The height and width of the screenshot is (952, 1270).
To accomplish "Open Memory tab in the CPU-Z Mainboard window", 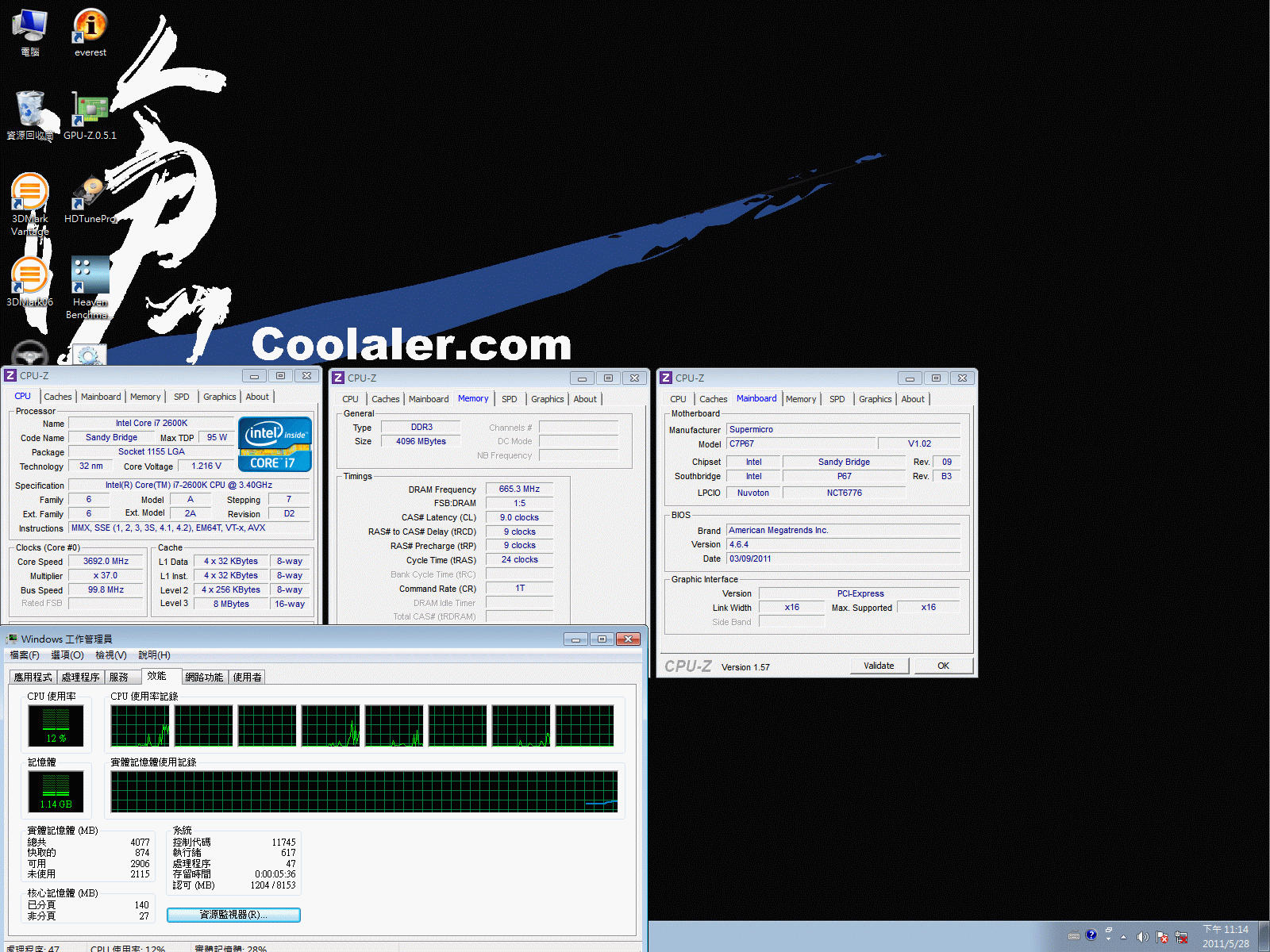I will click(801, 399).
